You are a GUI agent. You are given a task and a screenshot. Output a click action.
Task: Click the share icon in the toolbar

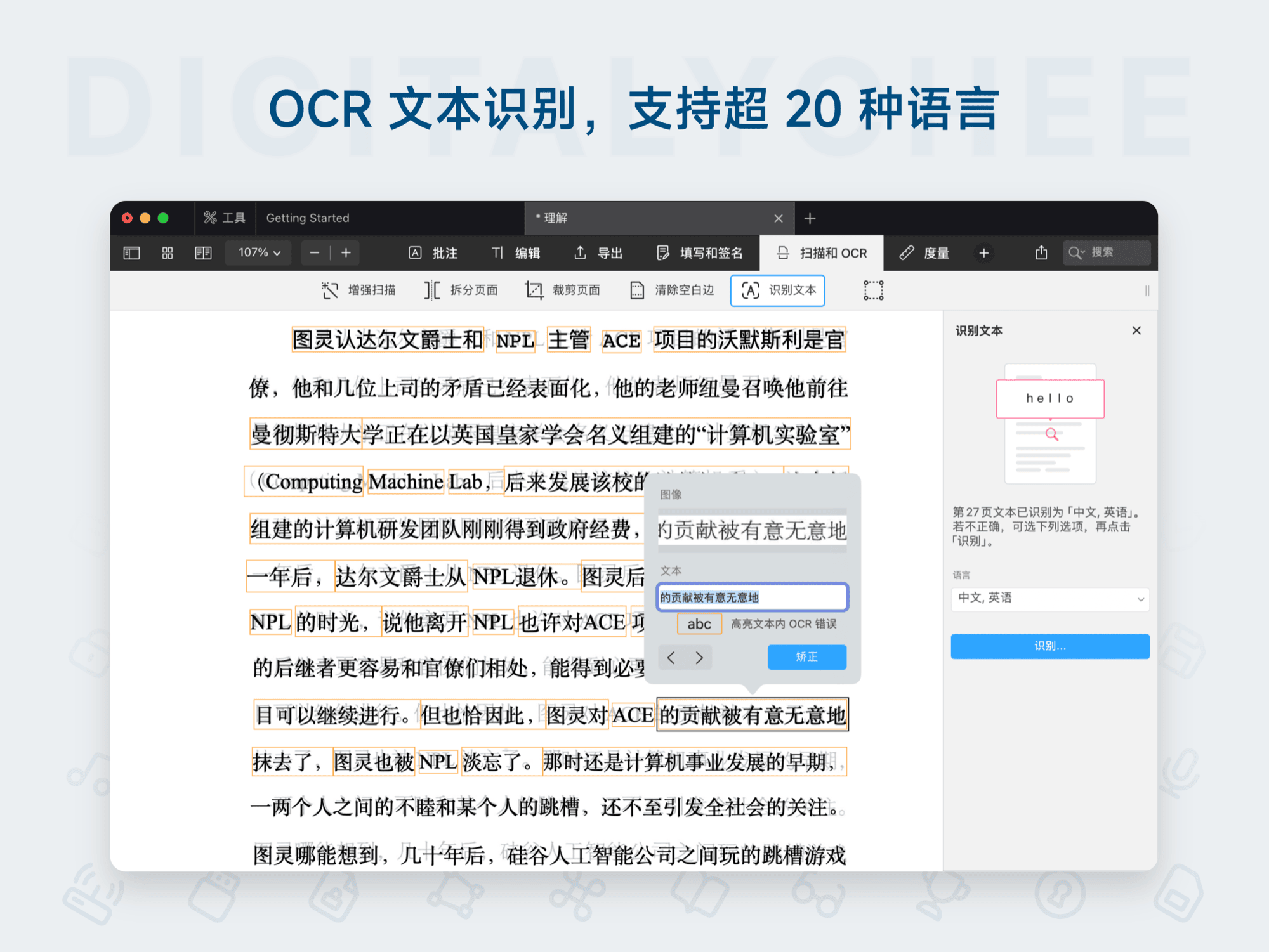(1041, 252)
